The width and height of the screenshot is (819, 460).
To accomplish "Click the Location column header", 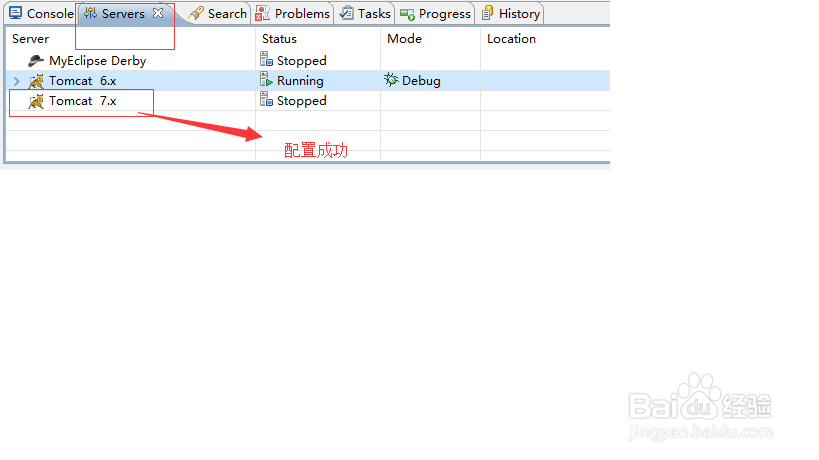I will 511,39.
